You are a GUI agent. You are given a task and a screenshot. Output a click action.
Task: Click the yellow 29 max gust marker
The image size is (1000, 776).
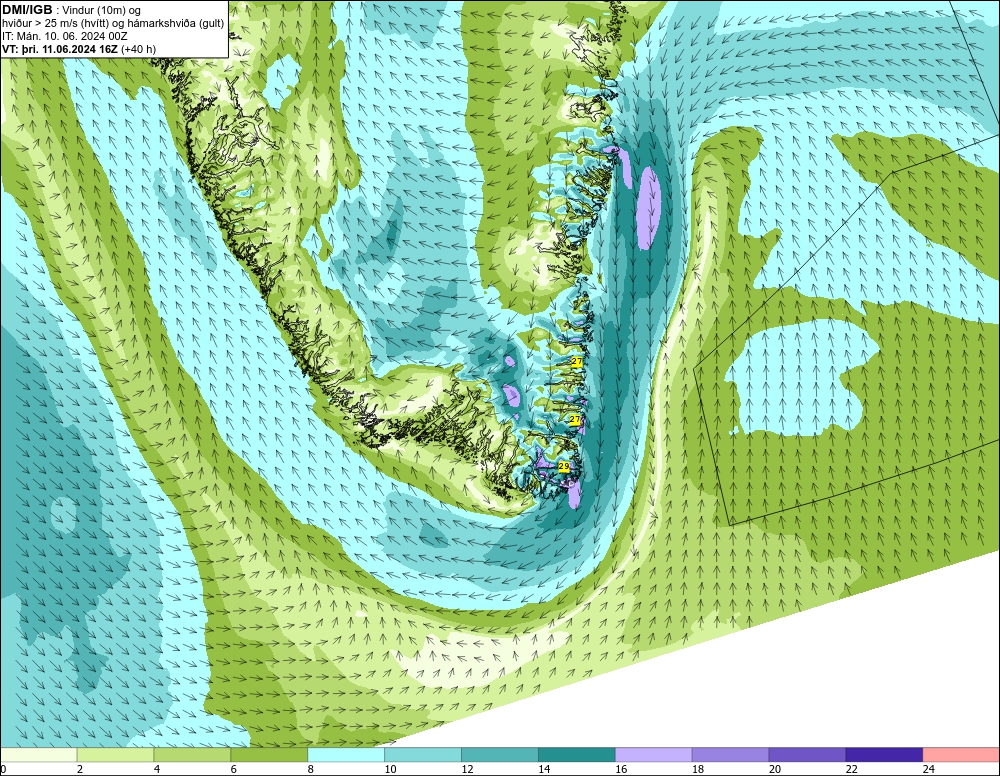564,467
